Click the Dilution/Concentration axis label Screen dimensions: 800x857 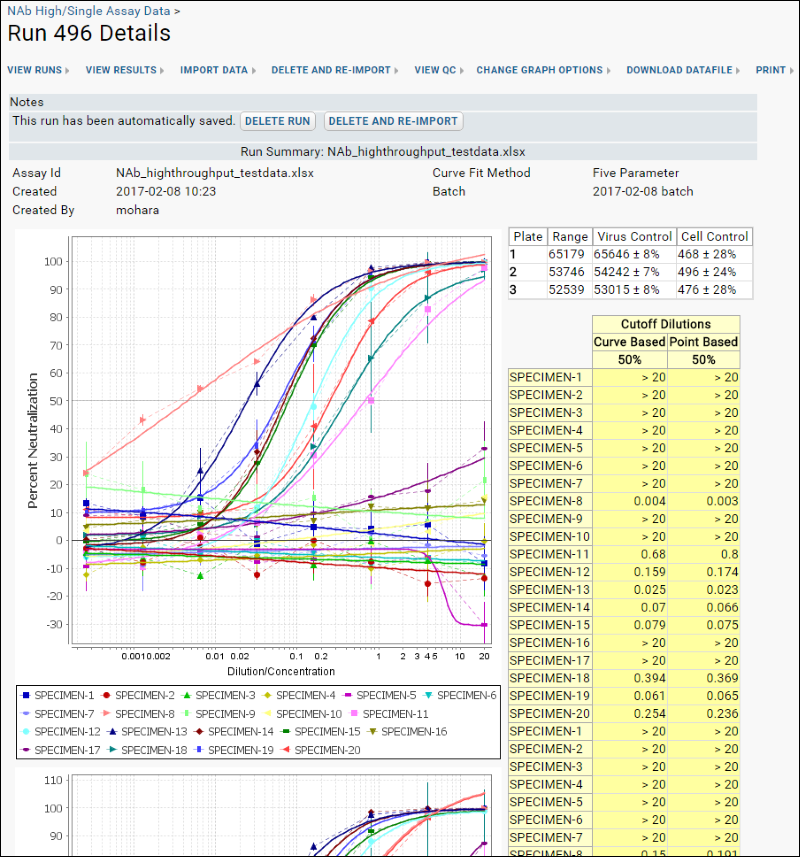pyautogui.click(x=281, y=671)
